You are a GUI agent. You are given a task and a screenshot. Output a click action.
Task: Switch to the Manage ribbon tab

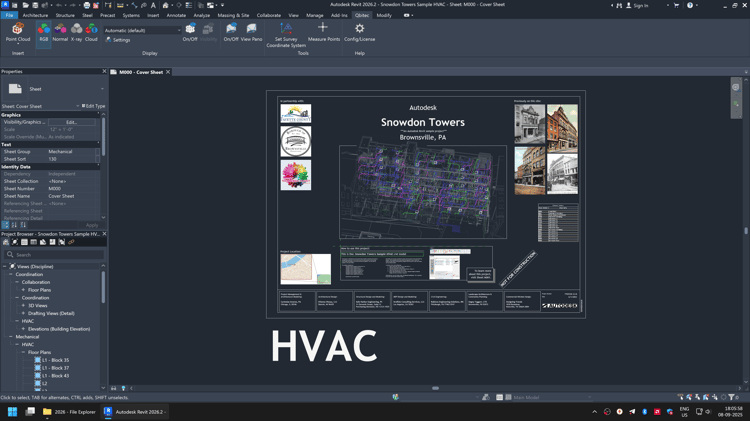point(315,15)
